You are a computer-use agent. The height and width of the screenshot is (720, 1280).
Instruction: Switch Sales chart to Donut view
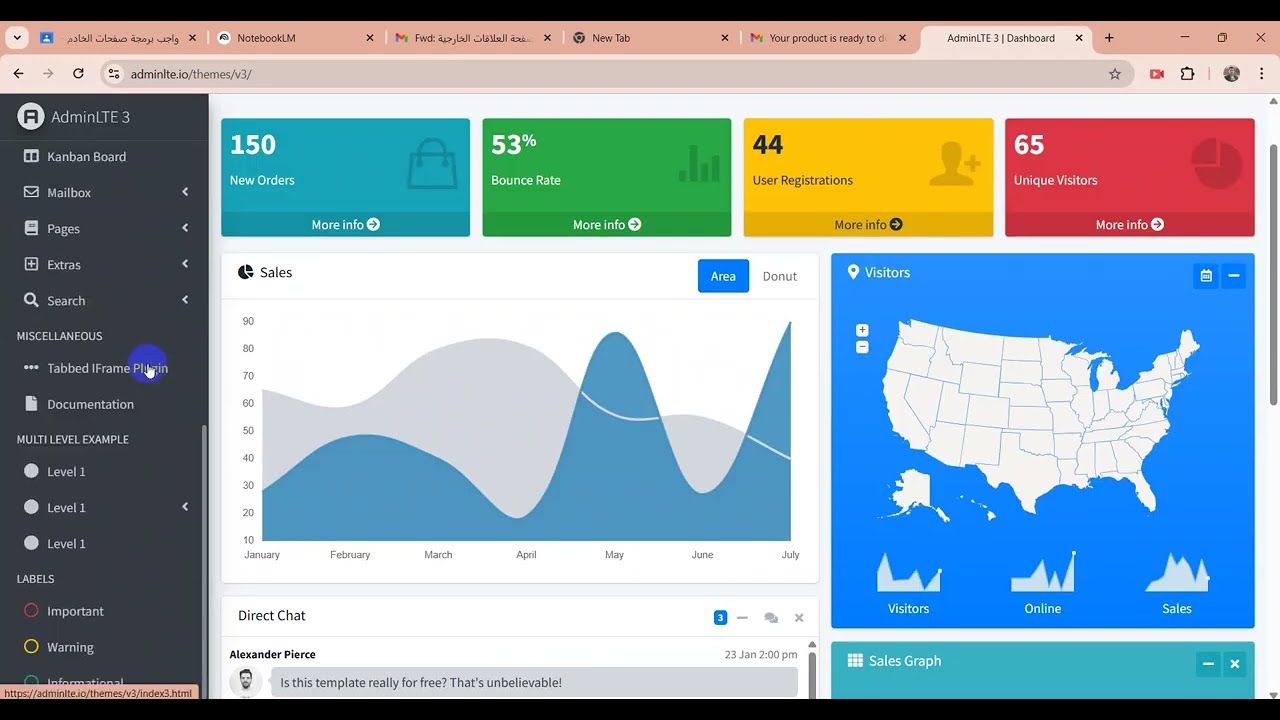point(780,276)
